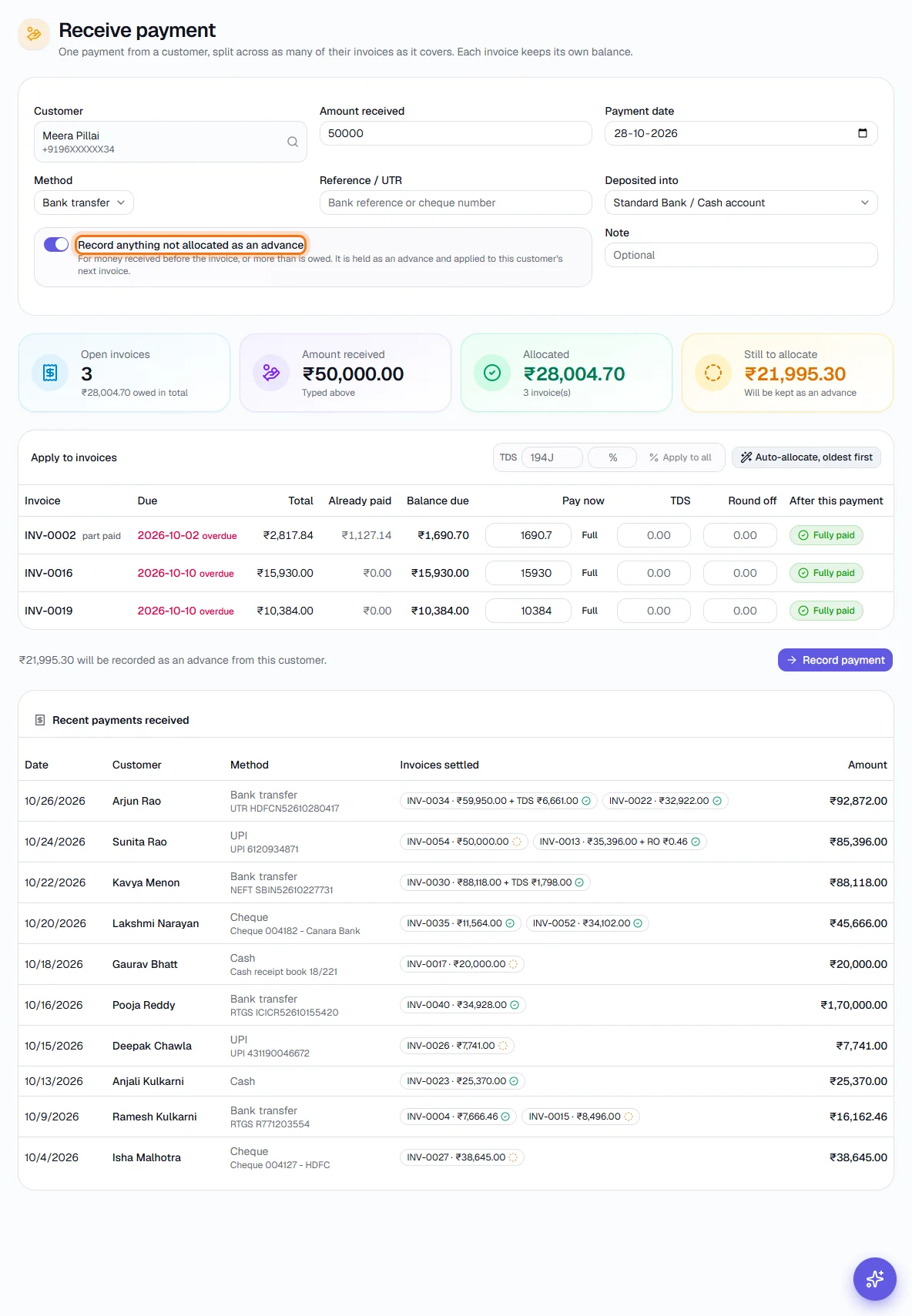This screenshot has height=1316, width=912.
Task: Click the customer search magnifier icon
Action: coord(293,142)
